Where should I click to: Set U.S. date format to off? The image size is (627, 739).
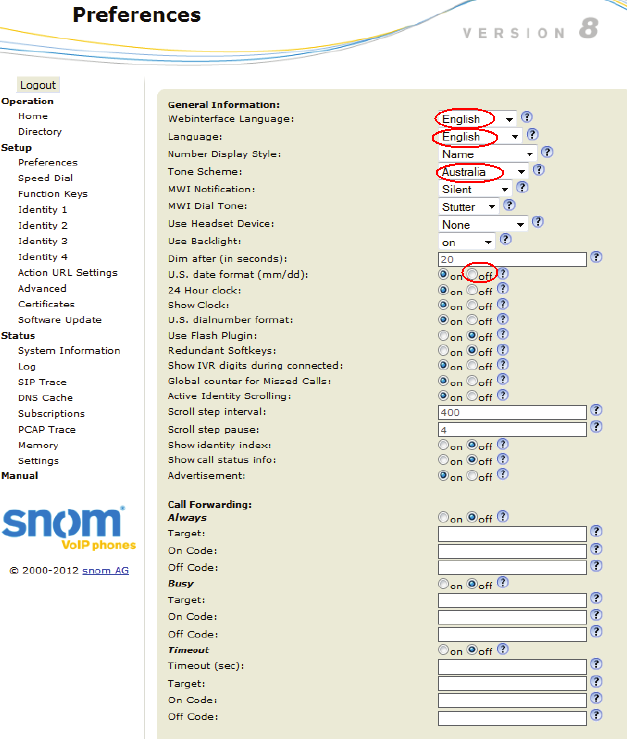click(x=473, y=274)
